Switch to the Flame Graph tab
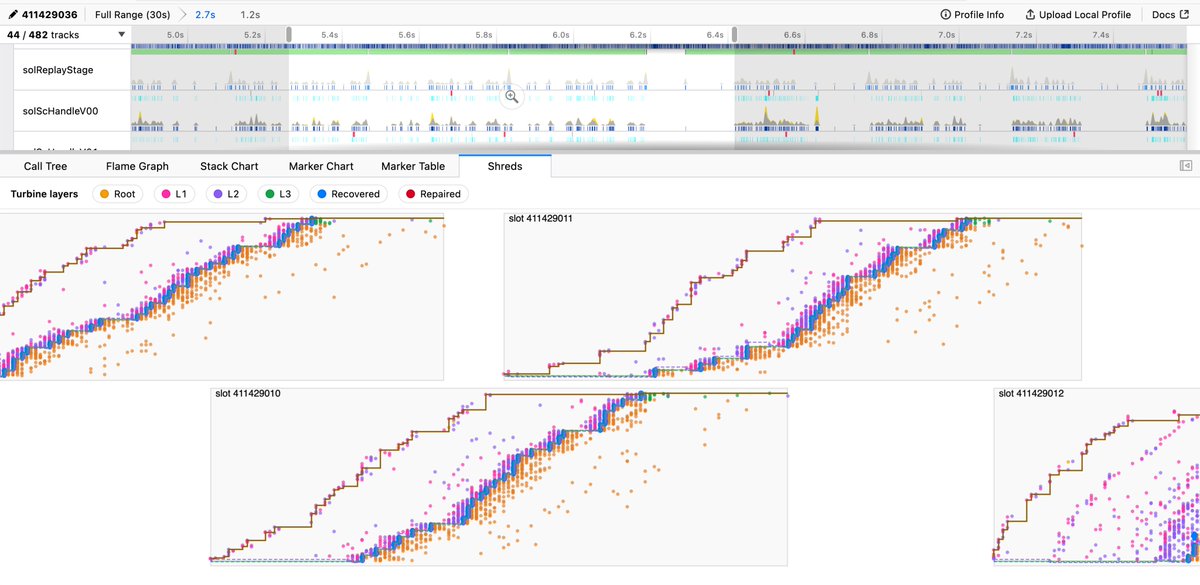 coord(137,166)
